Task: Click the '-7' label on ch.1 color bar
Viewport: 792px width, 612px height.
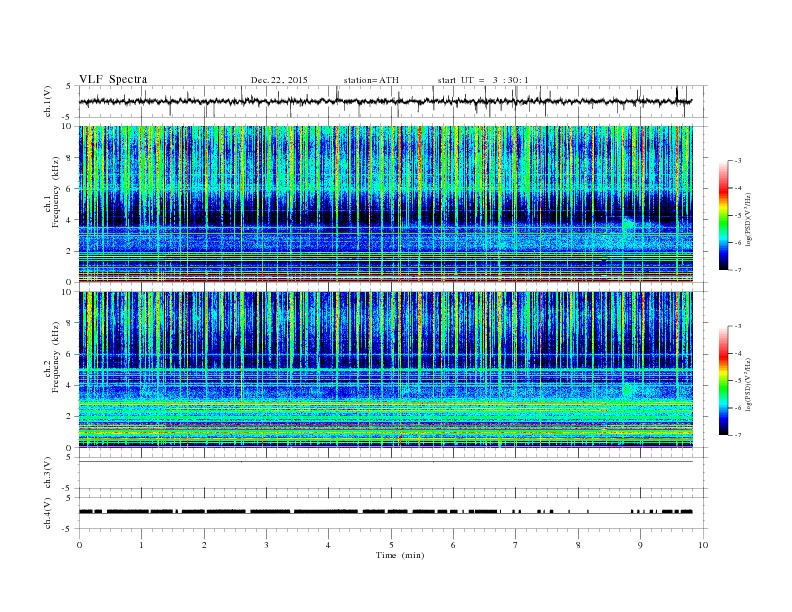Action: 738,270
